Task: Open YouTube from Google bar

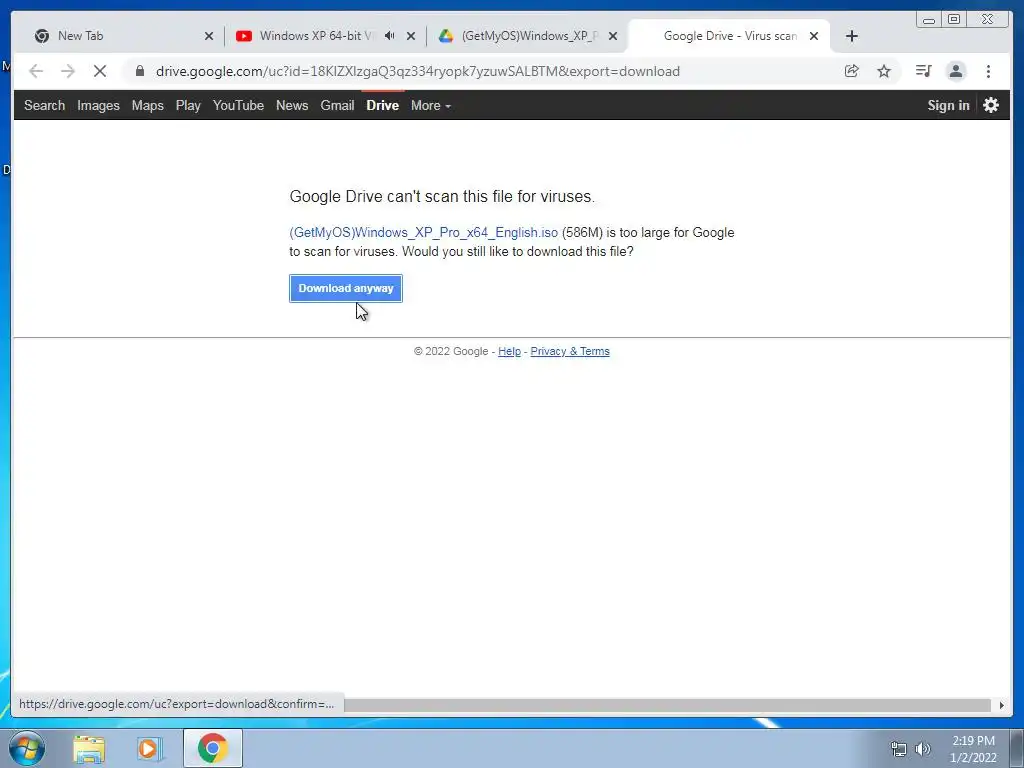Action: tap(238, 105)
